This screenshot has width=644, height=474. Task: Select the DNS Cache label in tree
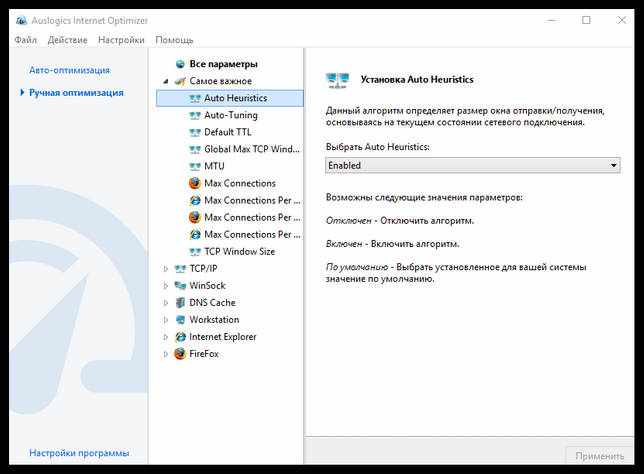point(212,303)
